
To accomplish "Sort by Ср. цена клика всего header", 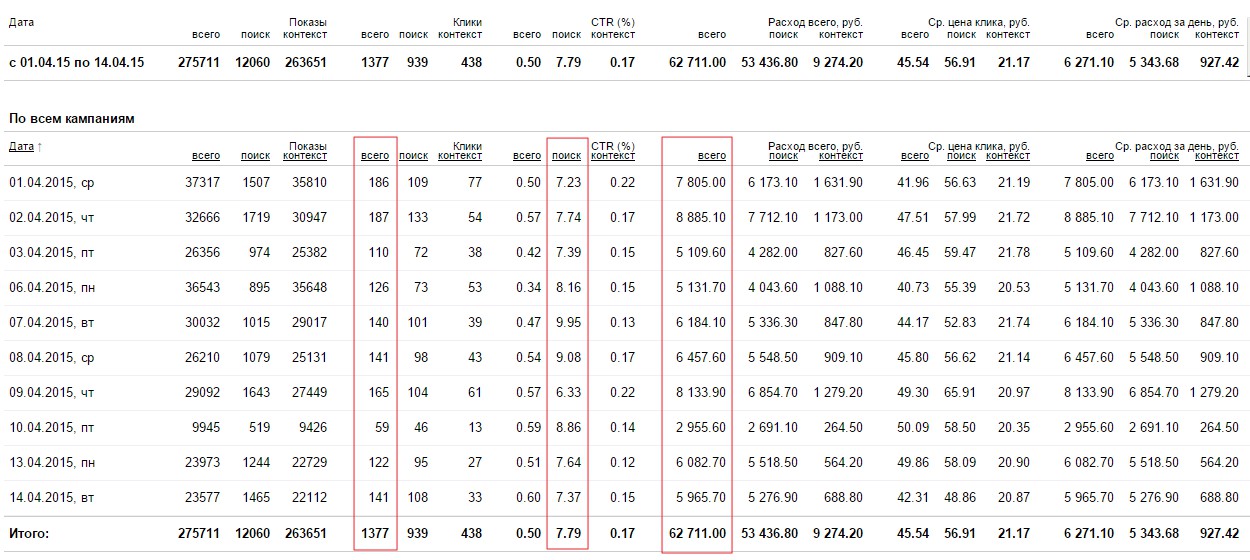I will coord(914,156).
